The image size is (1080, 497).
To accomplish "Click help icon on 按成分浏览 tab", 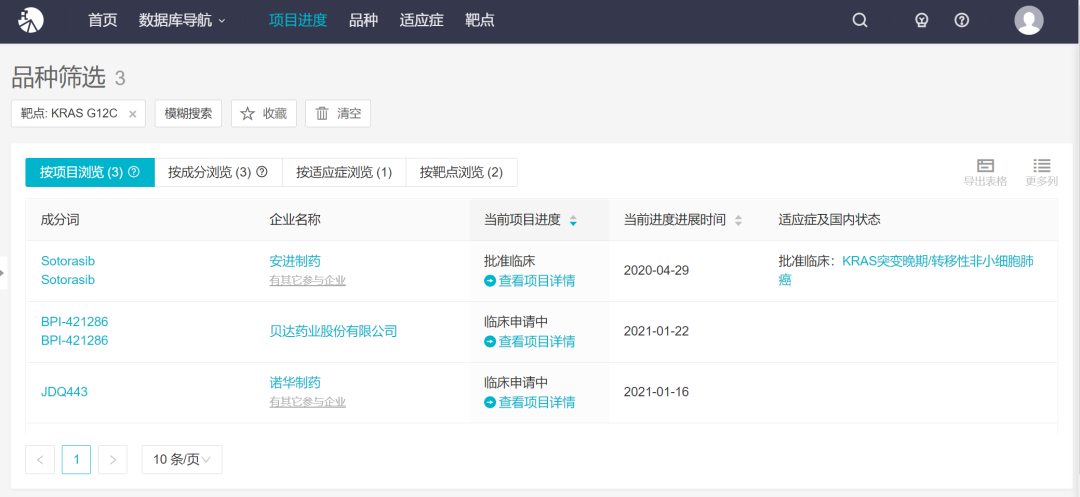I will coord(262,172).
